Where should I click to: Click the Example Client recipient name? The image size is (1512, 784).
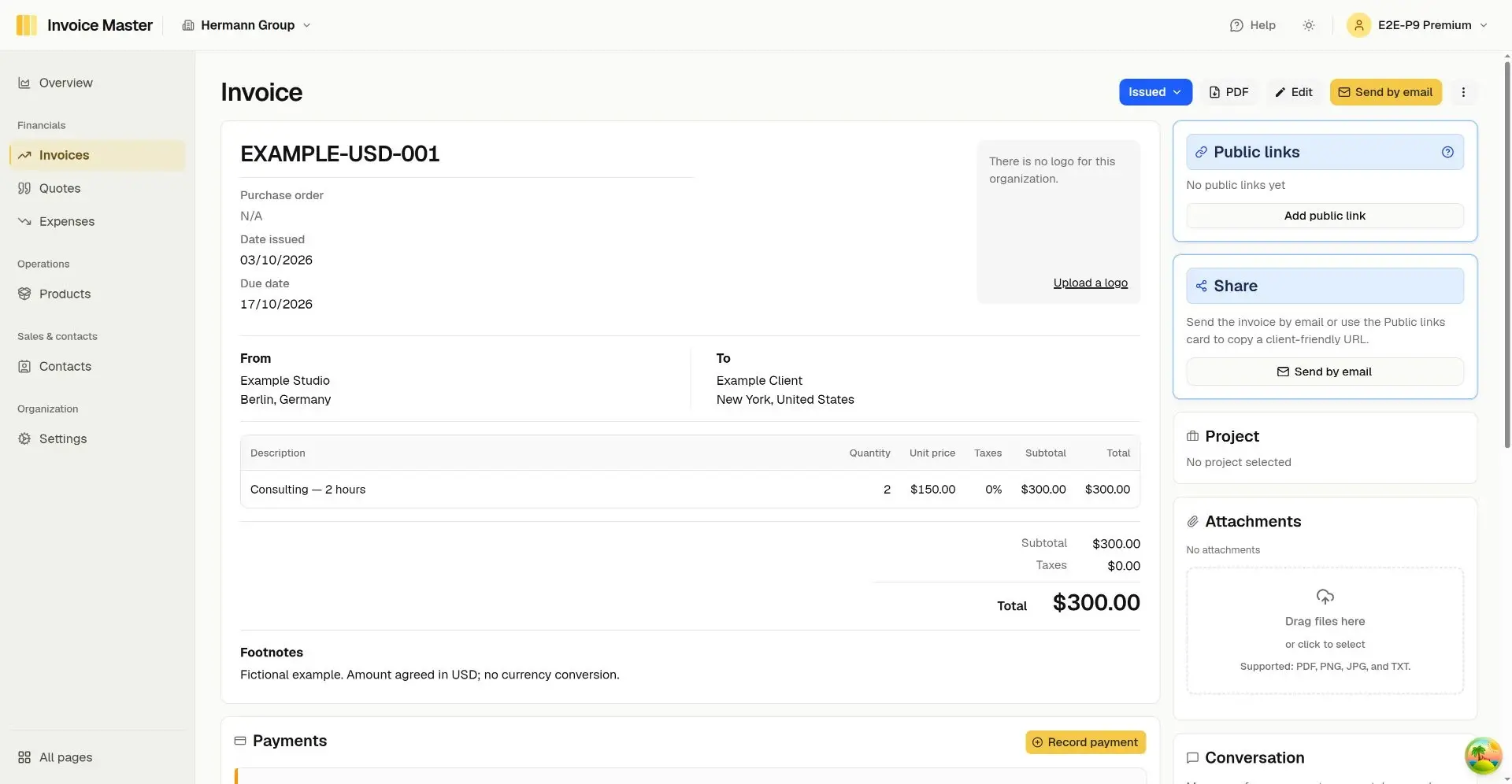(759, 380)
